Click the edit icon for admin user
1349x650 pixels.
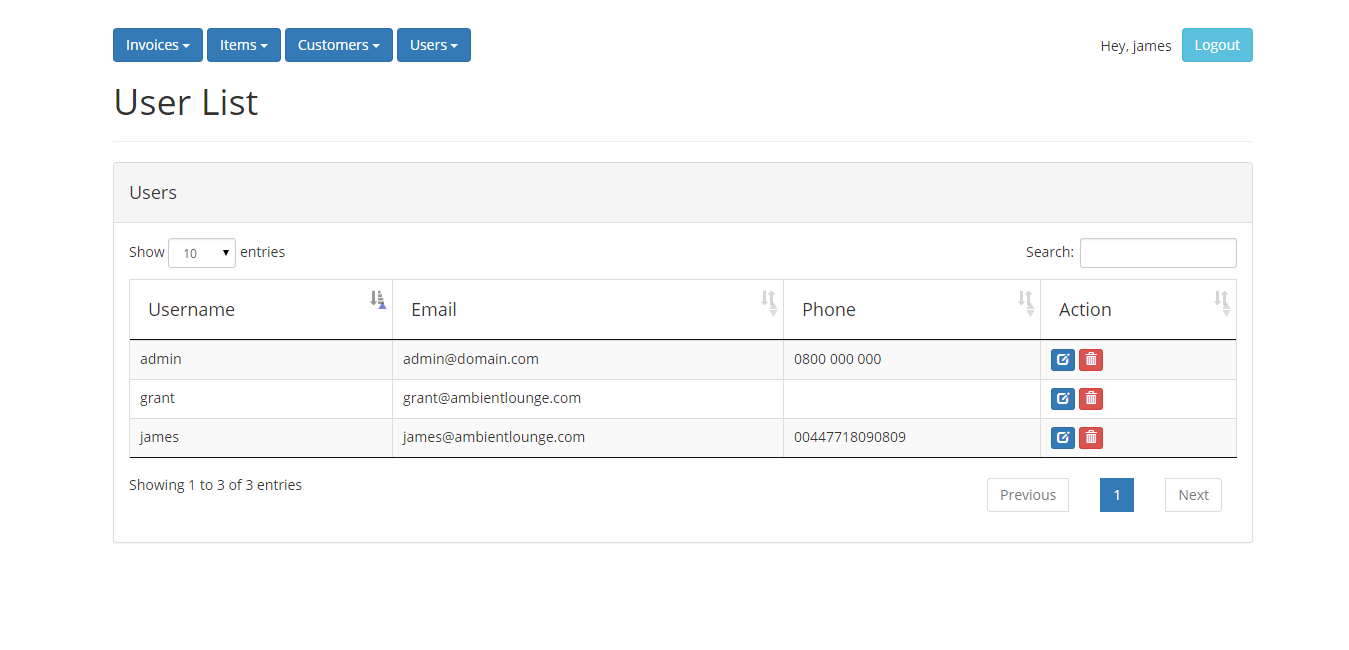coord(1062,360)
